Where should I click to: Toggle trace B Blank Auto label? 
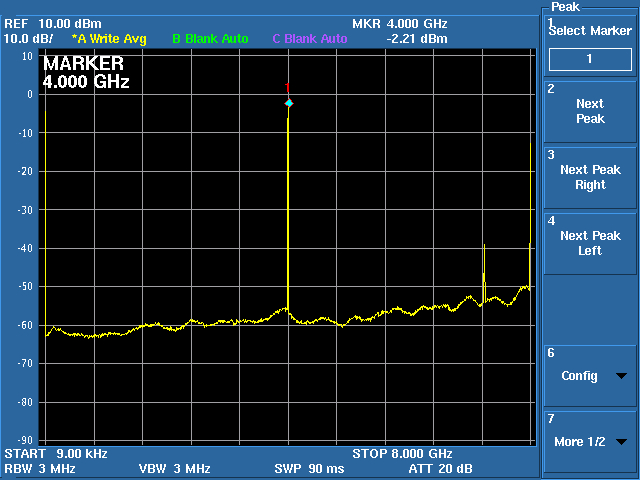coord(210,39)
